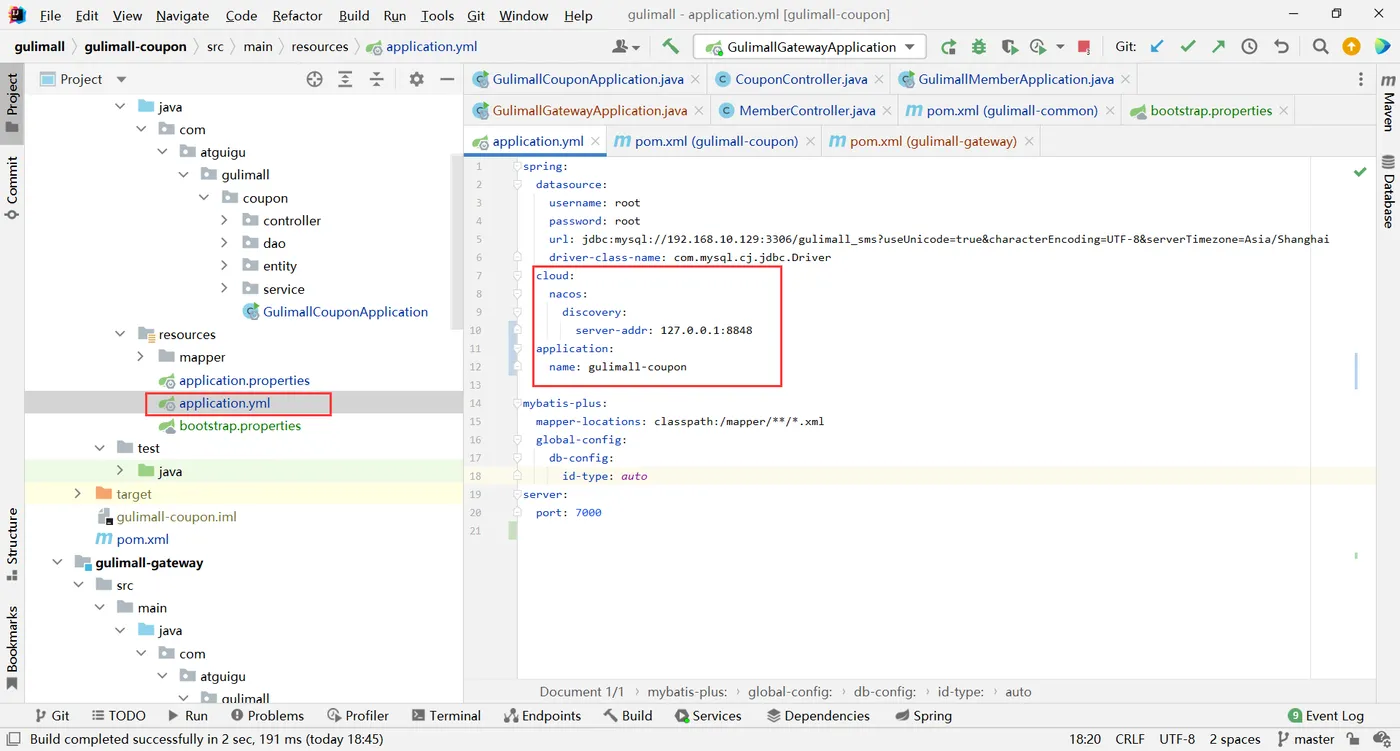The image size is (1400, 751).
Task: Click the Build project hammer icon
Action: 670,46
